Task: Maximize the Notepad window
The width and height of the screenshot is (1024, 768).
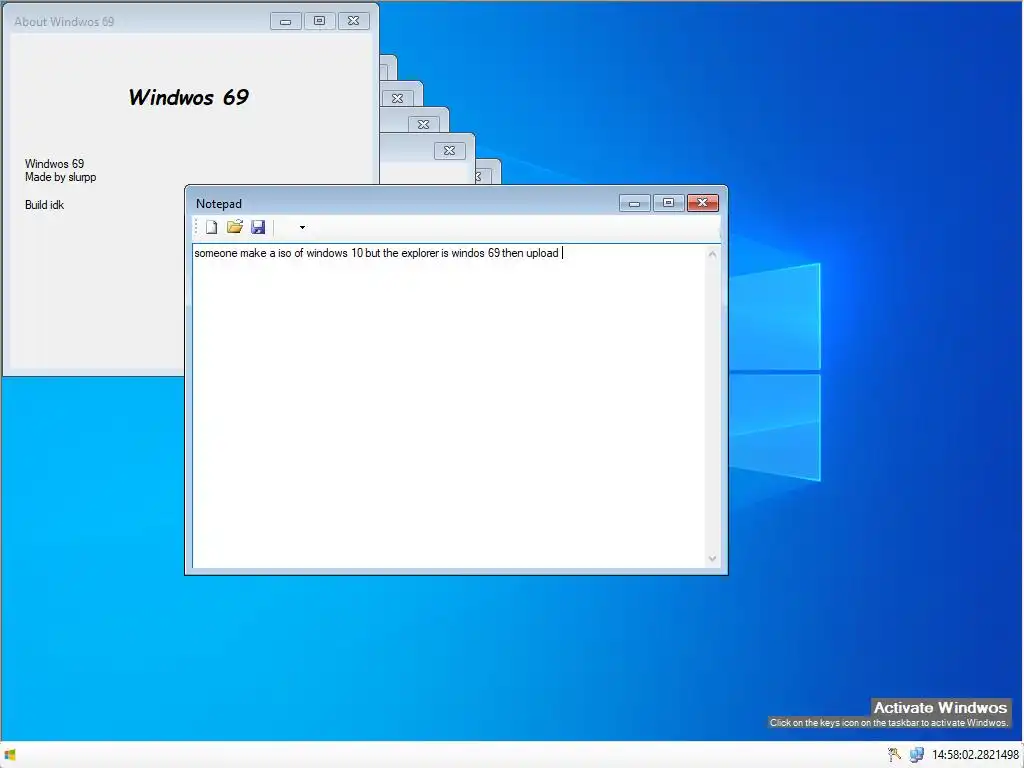Action: [x=668, y=203]
